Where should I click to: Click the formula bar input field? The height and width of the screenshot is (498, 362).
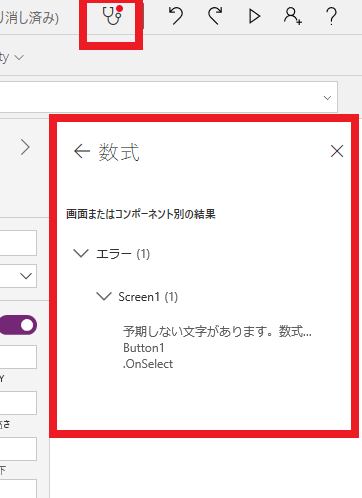(x=168, y=97)
